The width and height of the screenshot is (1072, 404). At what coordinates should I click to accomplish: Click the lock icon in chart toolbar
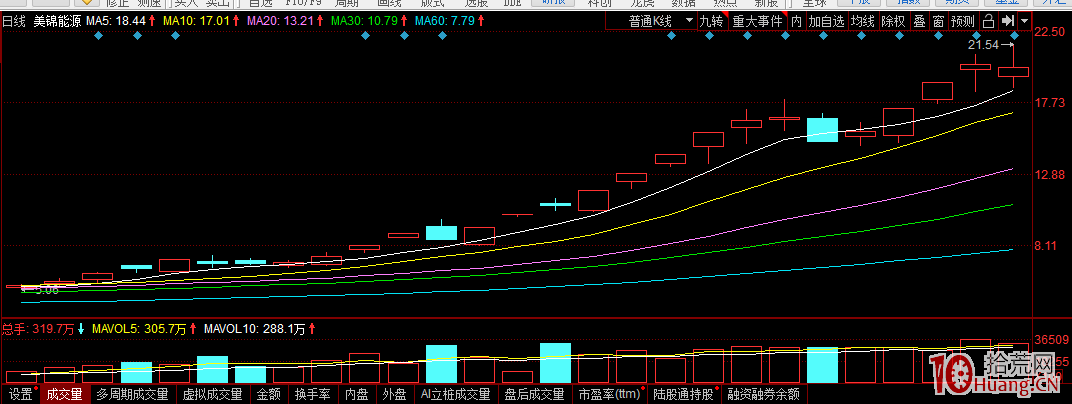pyautogui.click(x=988, y=20)
